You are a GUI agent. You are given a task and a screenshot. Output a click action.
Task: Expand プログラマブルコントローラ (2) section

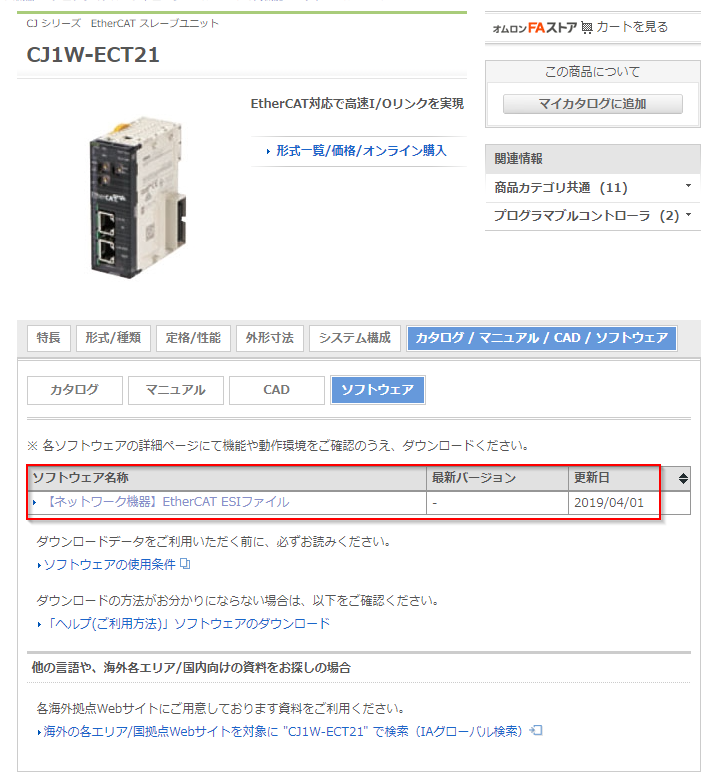[592, 216]
